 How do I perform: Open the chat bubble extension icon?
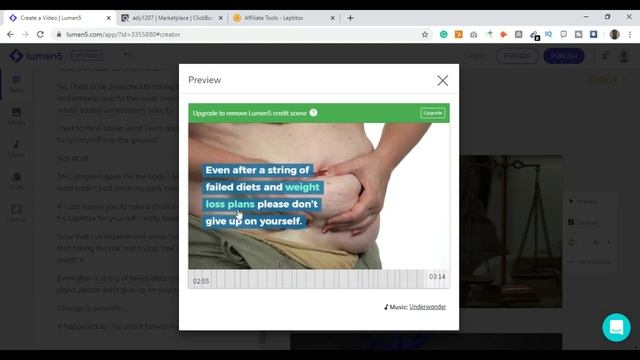click(x=564, y=35)
